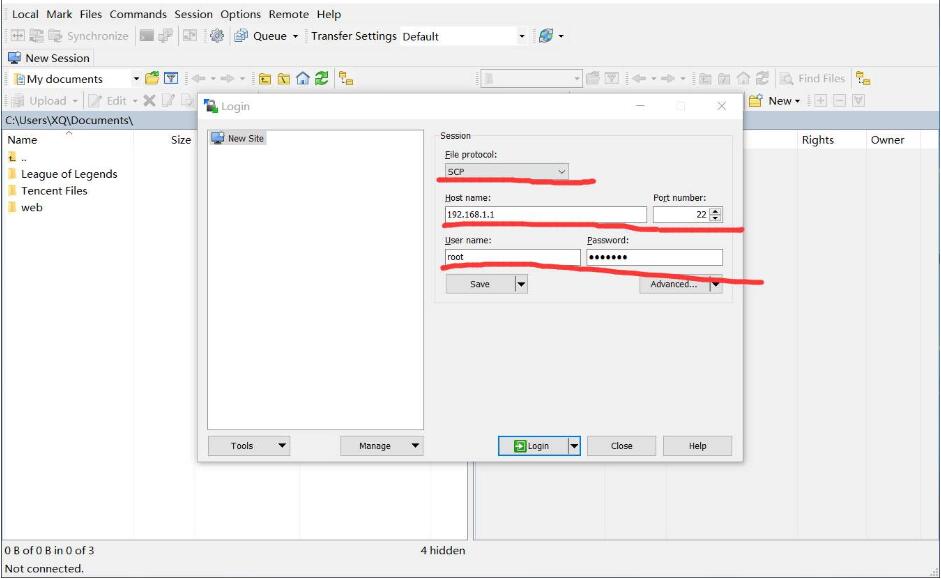941x579 pixels.
Task: Select the Tencent Files folder
Action: click(48, 191)
